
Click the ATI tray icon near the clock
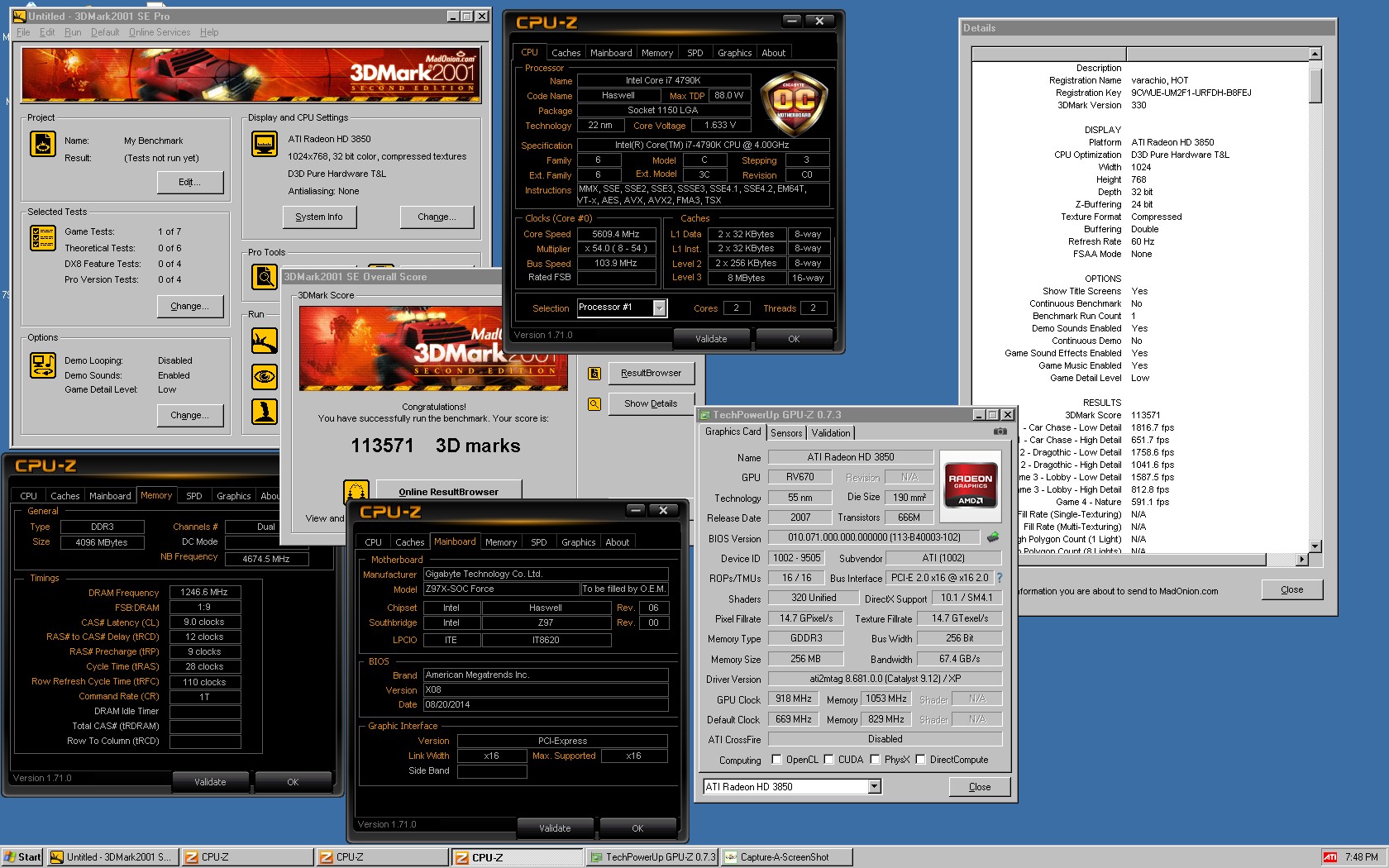1330,857
